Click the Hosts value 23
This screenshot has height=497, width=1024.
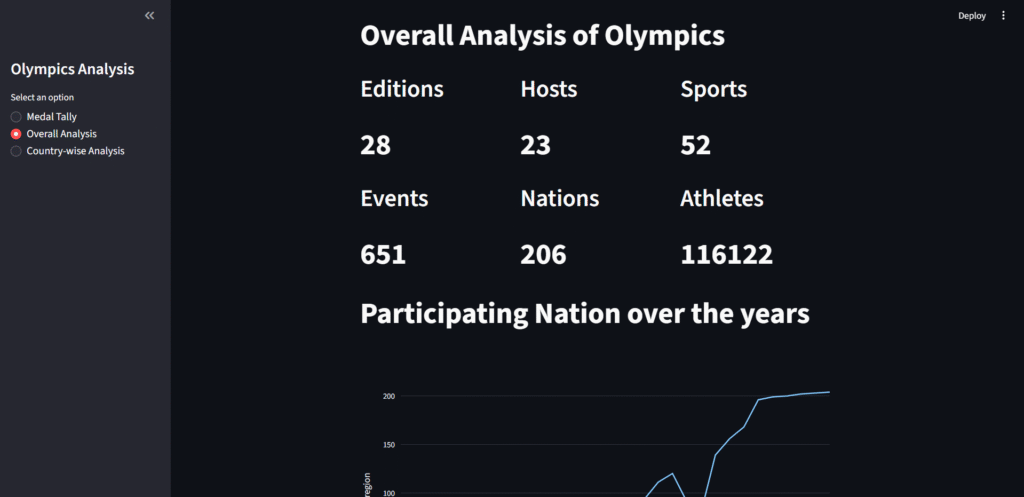coord(535,145)
